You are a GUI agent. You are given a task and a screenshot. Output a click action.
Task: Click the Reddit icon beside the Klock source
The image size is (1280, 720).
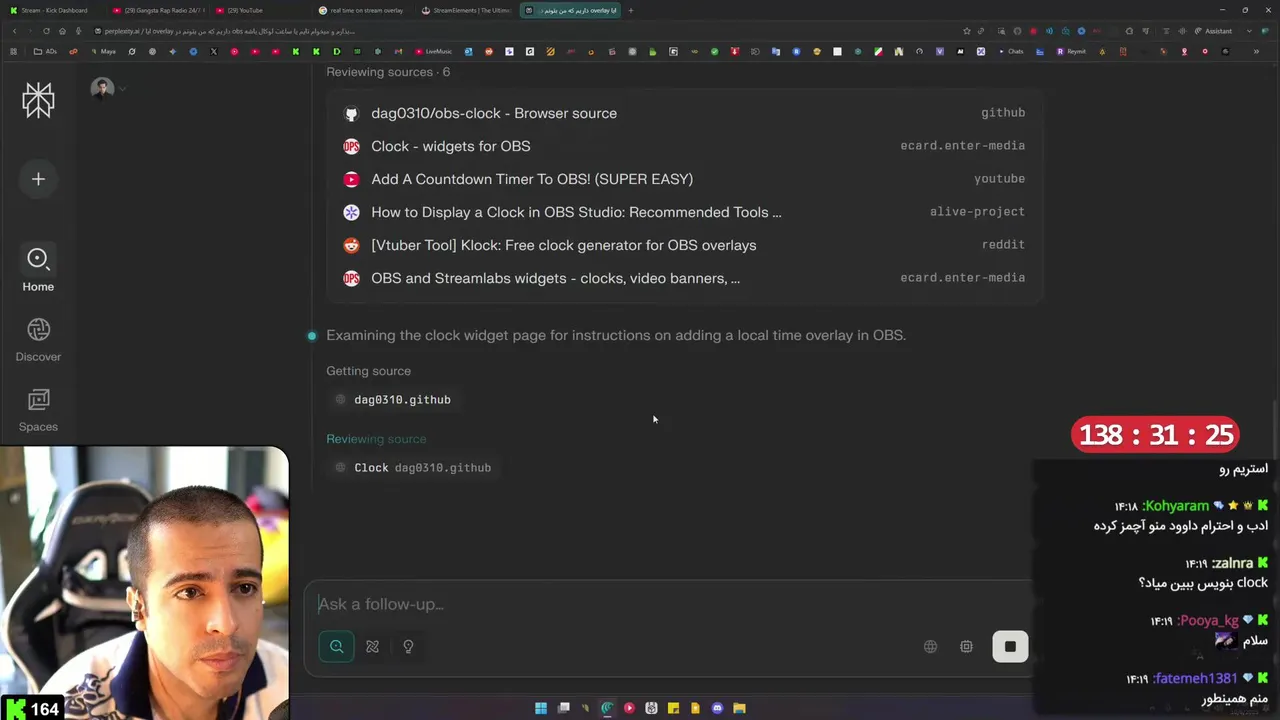click(x=351, y=246)
